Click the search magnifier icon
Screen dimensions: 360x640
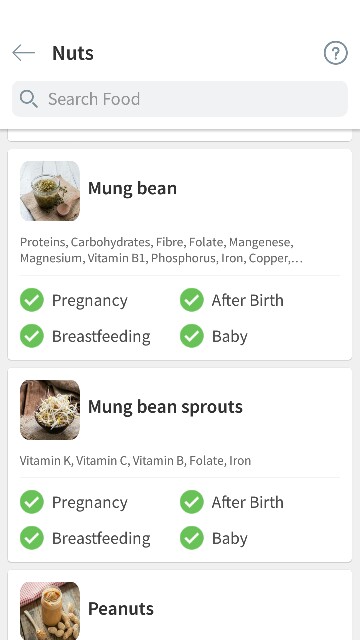tap(29, 99)
